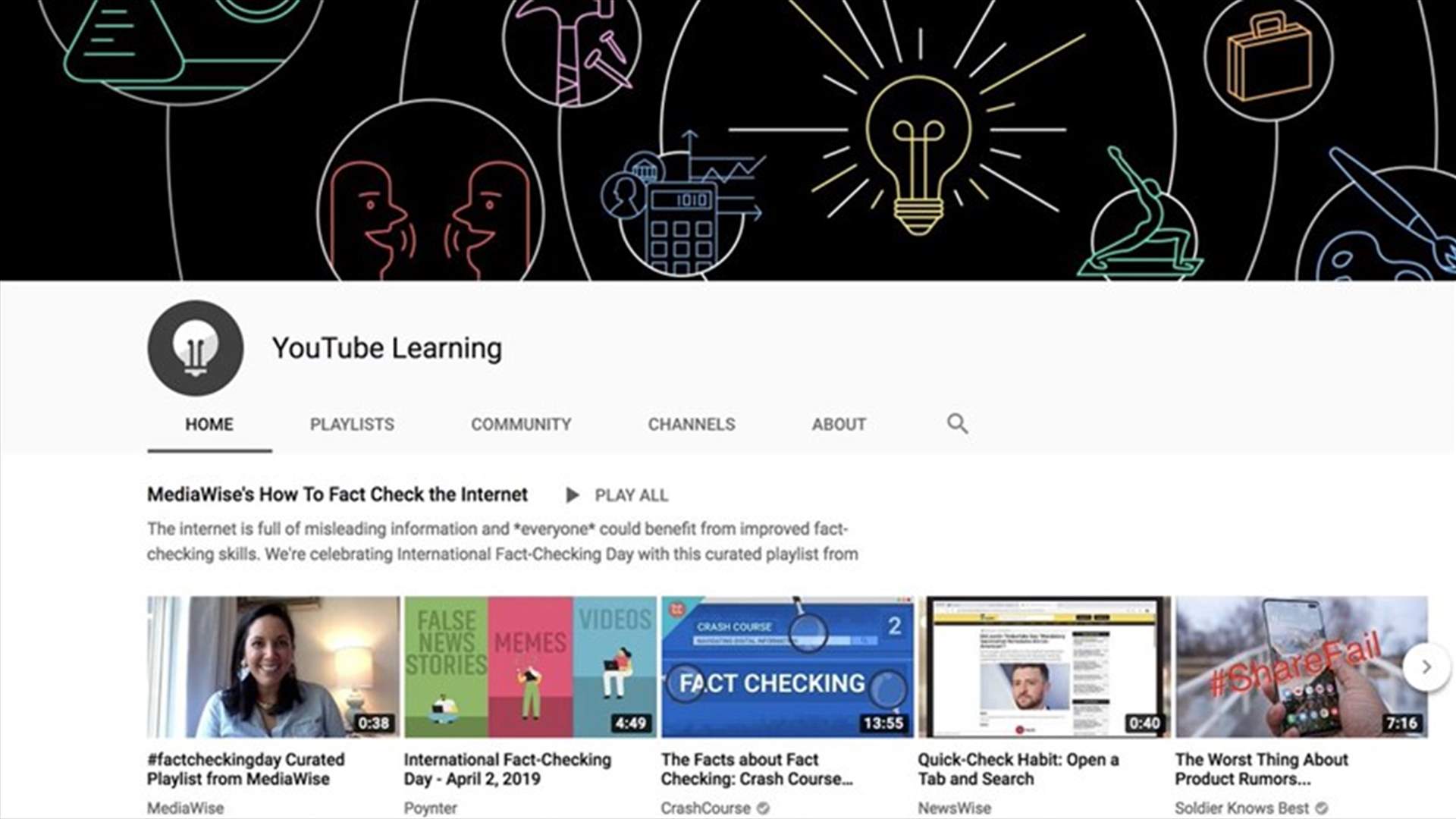Open the About tab
Image resolution: width=1456 pixels, height=819 pixels.
tap(839, 425)
